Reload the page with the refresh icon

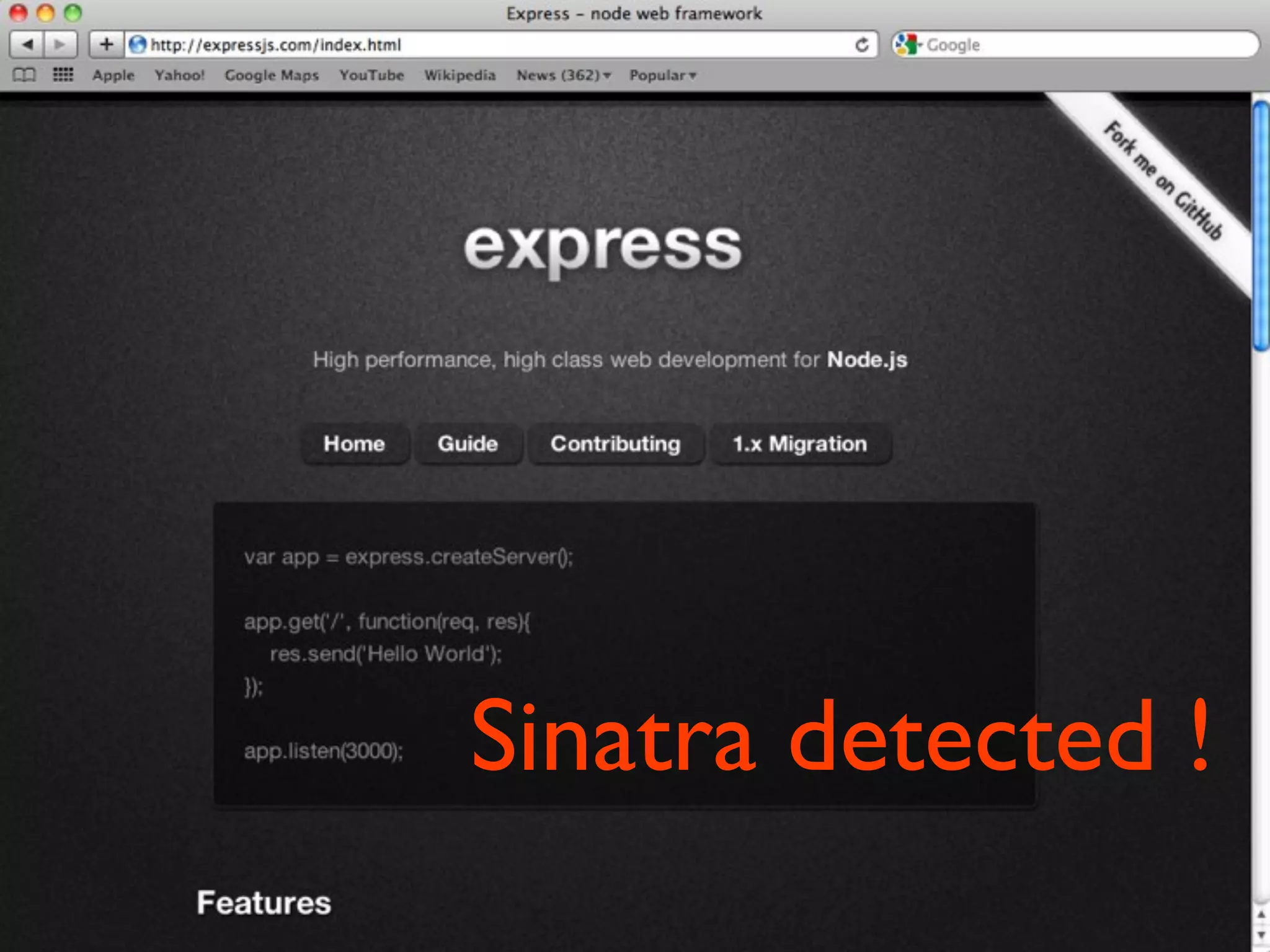coord(861,45)
